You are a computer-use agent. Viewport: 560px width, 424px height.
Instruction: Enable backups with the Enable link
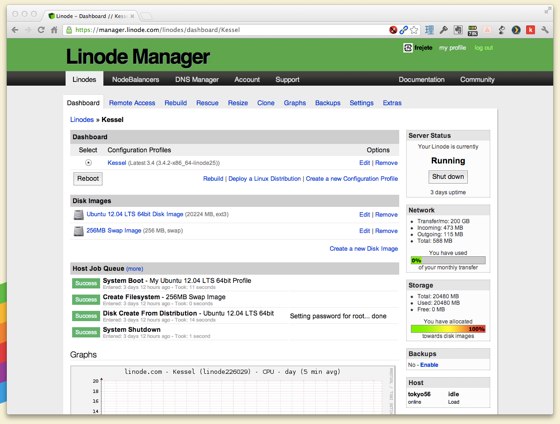pyautogui.click(x=429, y=365)
